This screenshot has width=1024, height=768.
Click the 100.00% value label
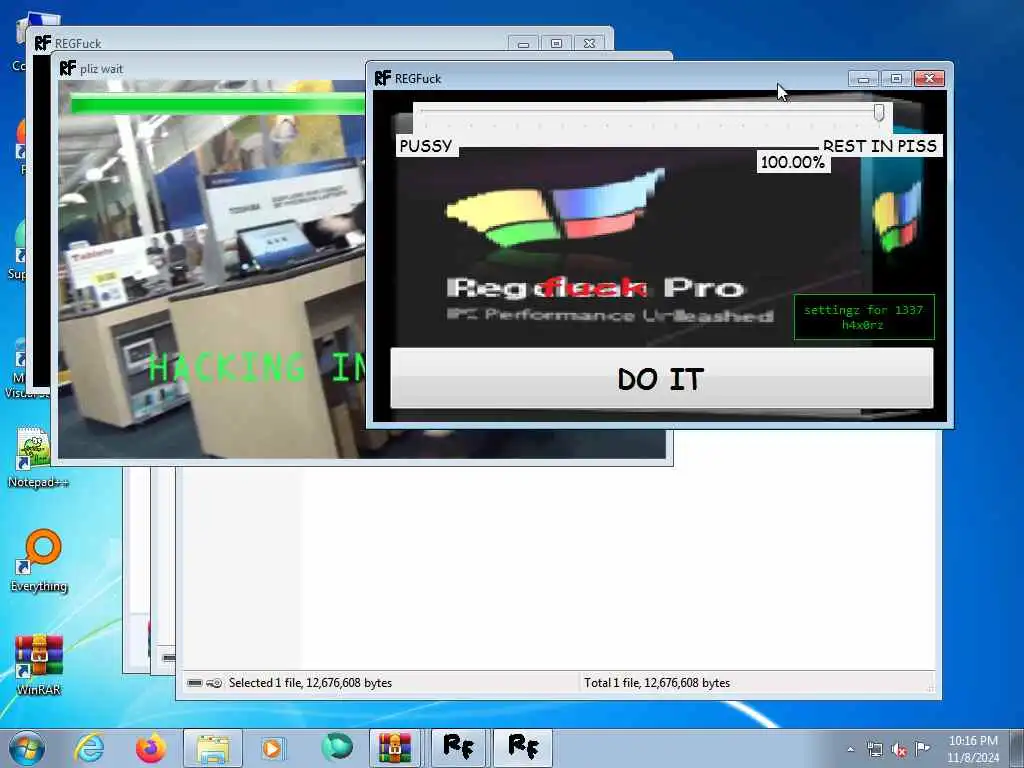[793, 162]
